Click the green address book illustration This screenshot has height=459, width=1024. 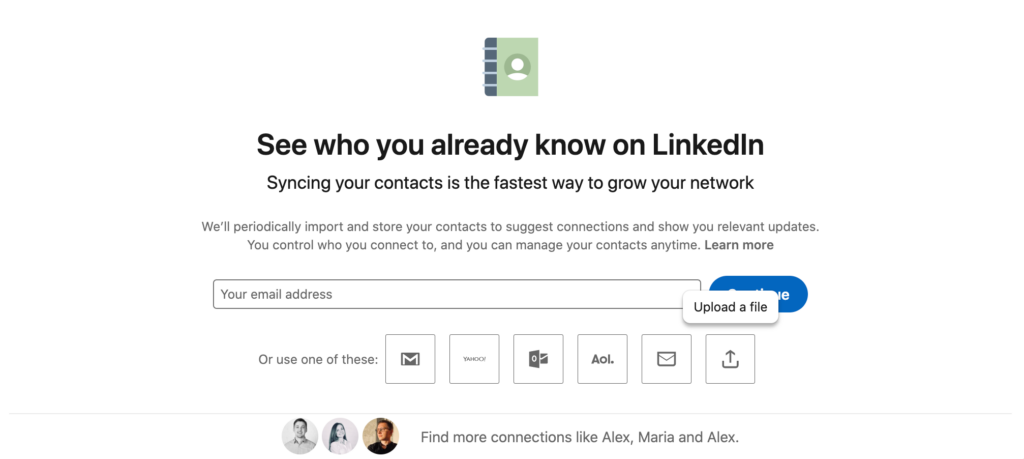click(x=511, y=67)
